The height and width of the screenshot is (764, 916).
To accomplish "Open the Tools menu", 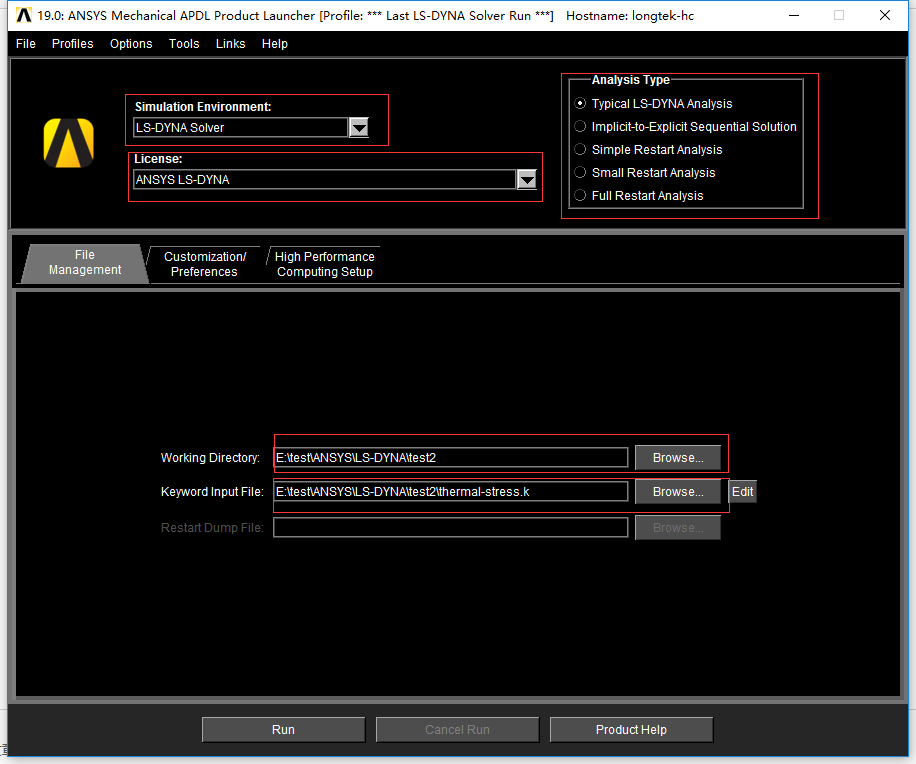I will coord(184,43).
